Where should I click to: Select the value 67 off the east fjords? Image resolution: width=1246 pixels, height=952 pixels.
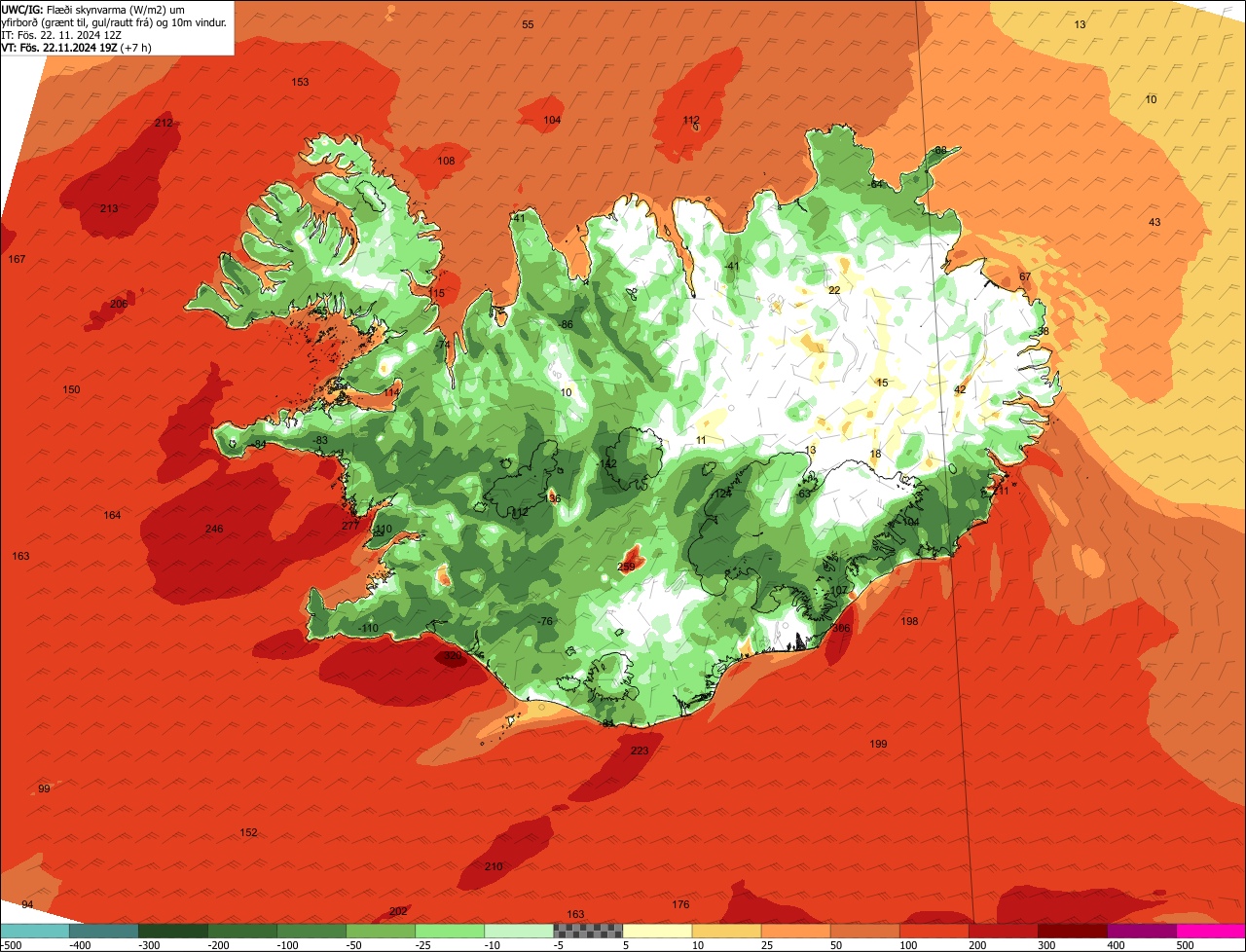pyautogui.click(x=1025, y=276)
